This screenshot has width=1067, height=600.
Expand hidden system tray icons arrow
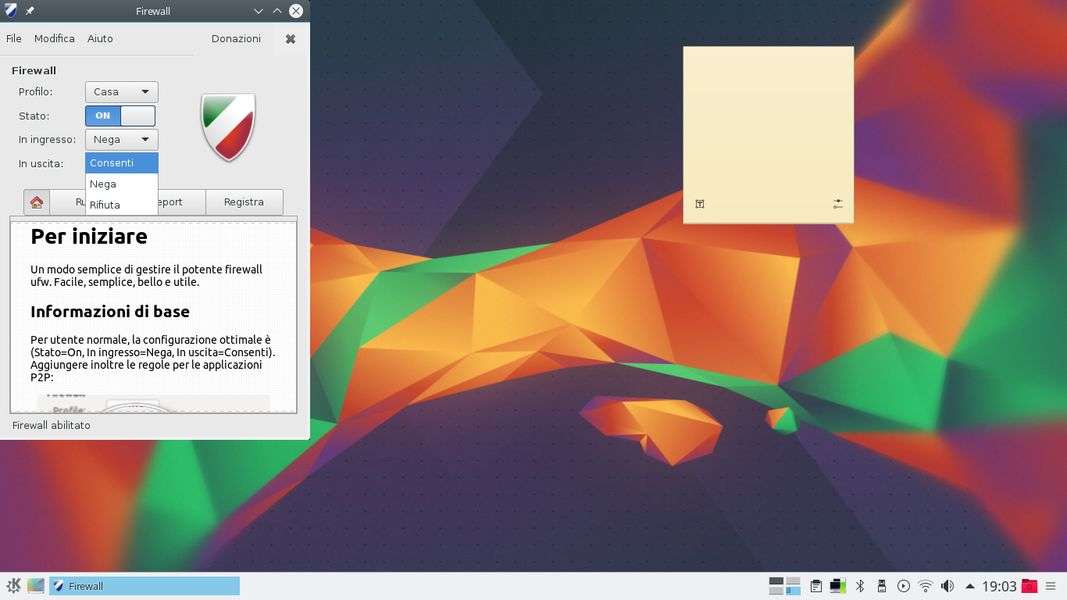click(x=970, y=586)
